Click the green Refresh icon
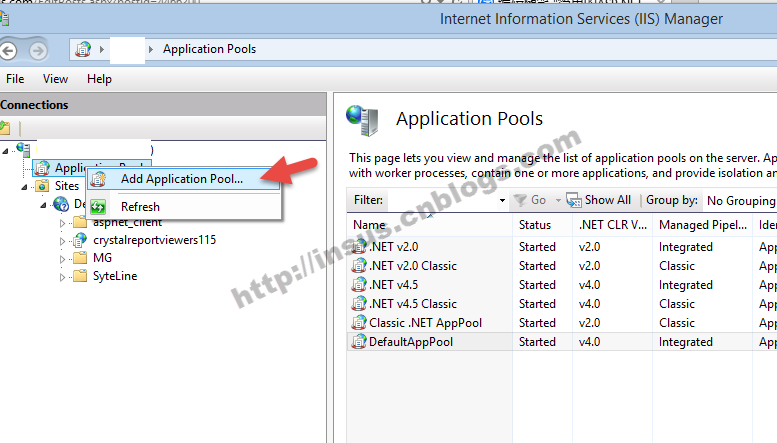The image size is (777, 443). pyautogui.click(x=98, y=207)
